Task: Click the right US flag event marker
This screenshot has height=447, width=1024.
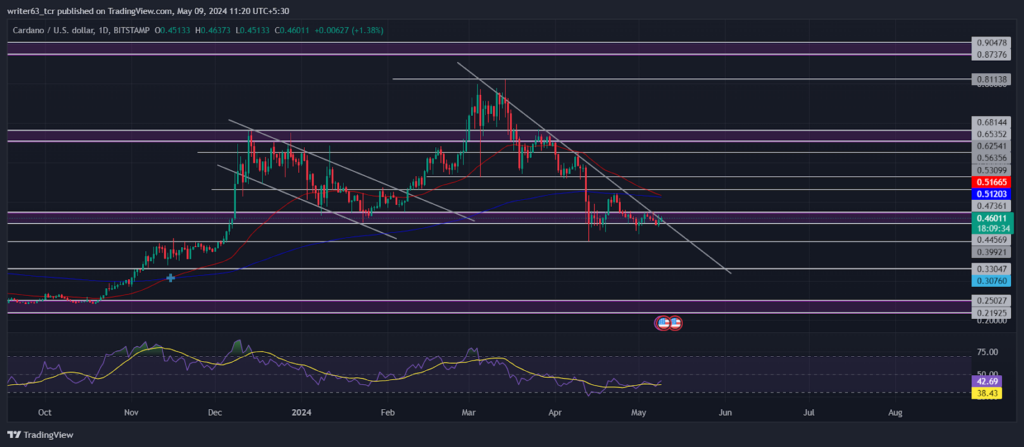Action: click(x=675, y=323)
